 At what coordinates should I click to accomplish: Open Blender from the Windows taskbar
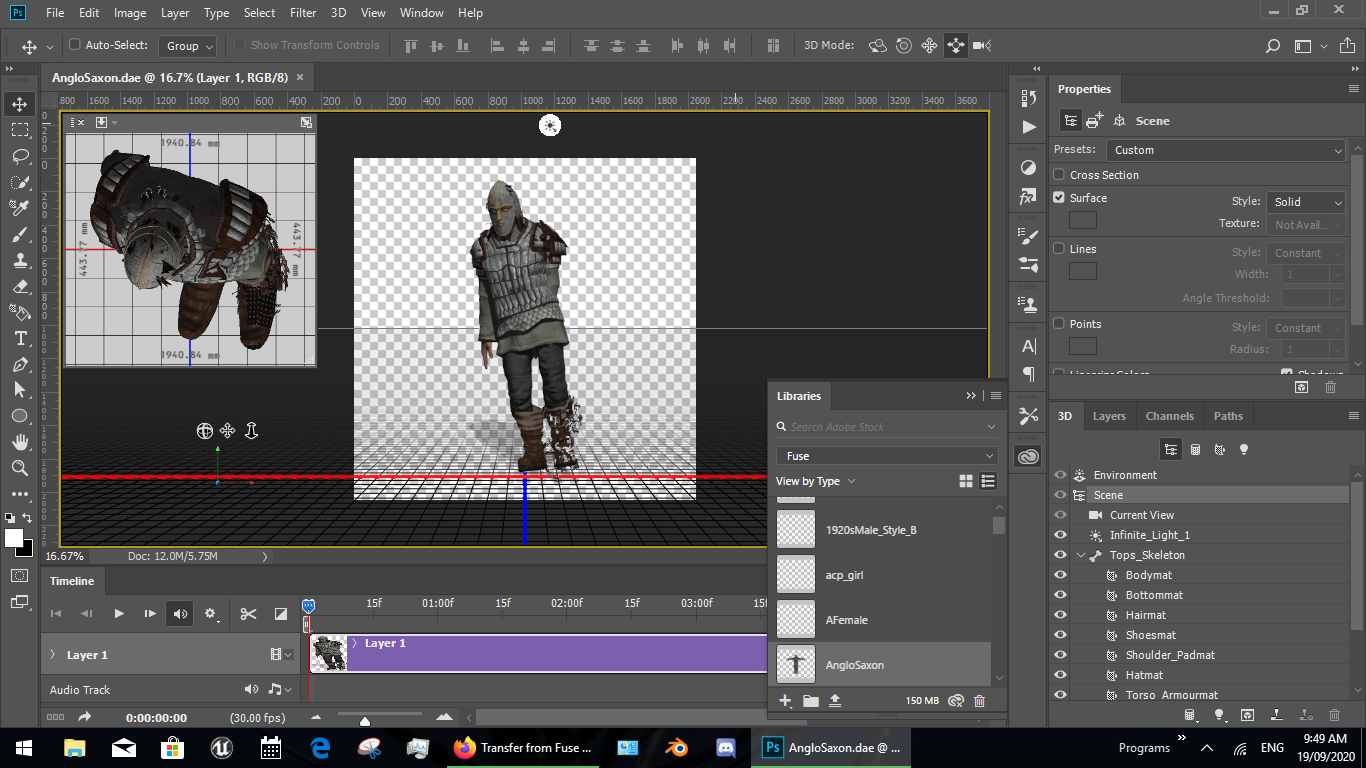click(x=675, y=747)
